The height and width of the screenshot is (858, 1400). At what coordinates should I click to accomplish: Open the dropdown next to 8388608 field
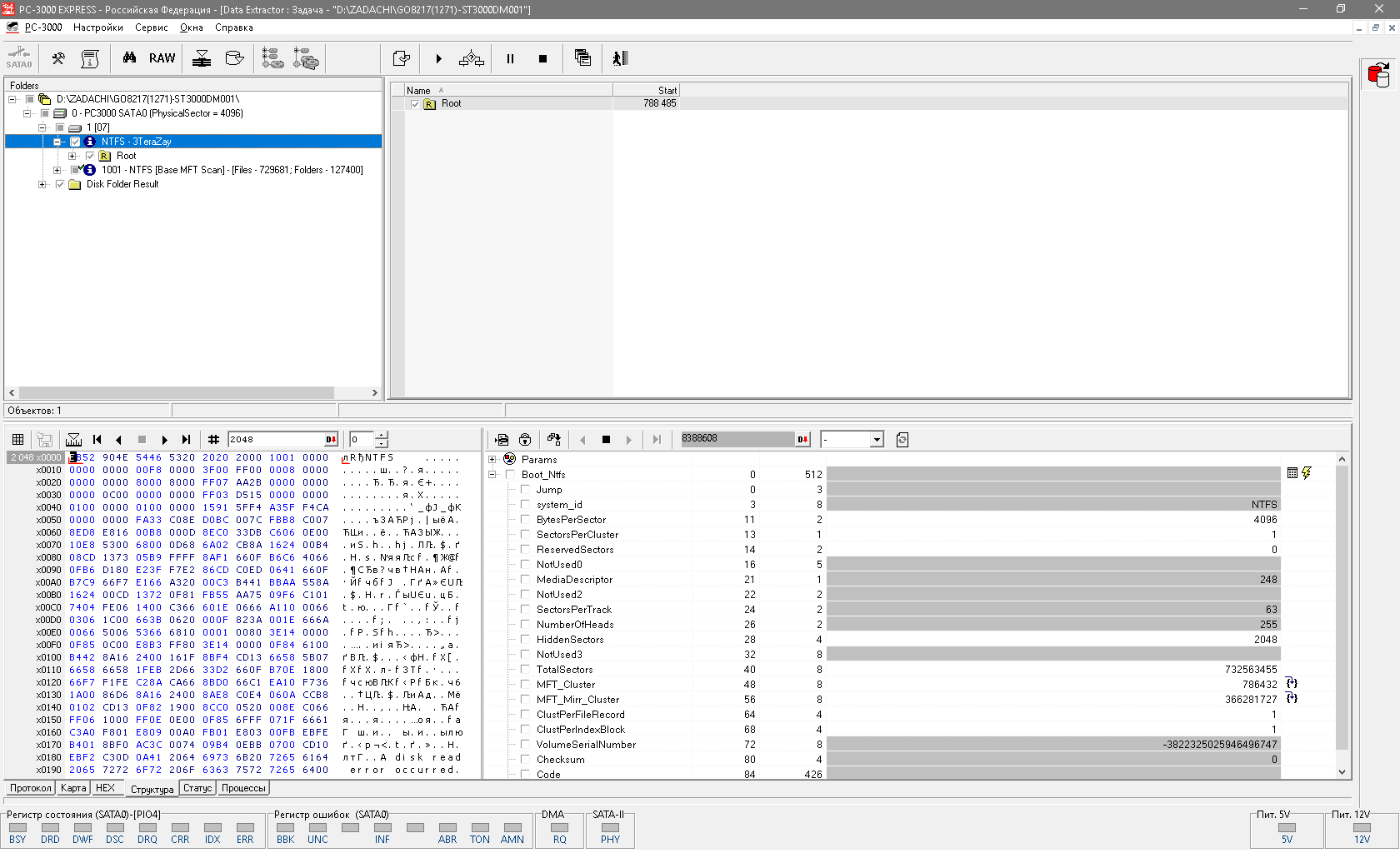876,440
